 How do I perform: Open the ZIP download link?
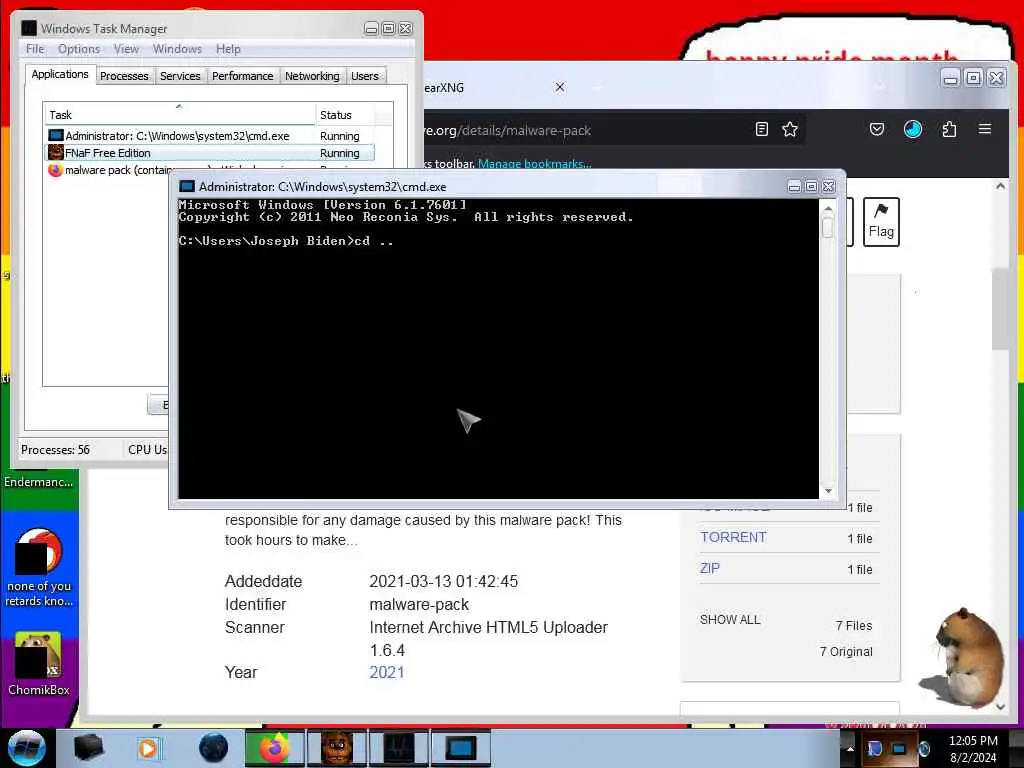click(710, 568)
